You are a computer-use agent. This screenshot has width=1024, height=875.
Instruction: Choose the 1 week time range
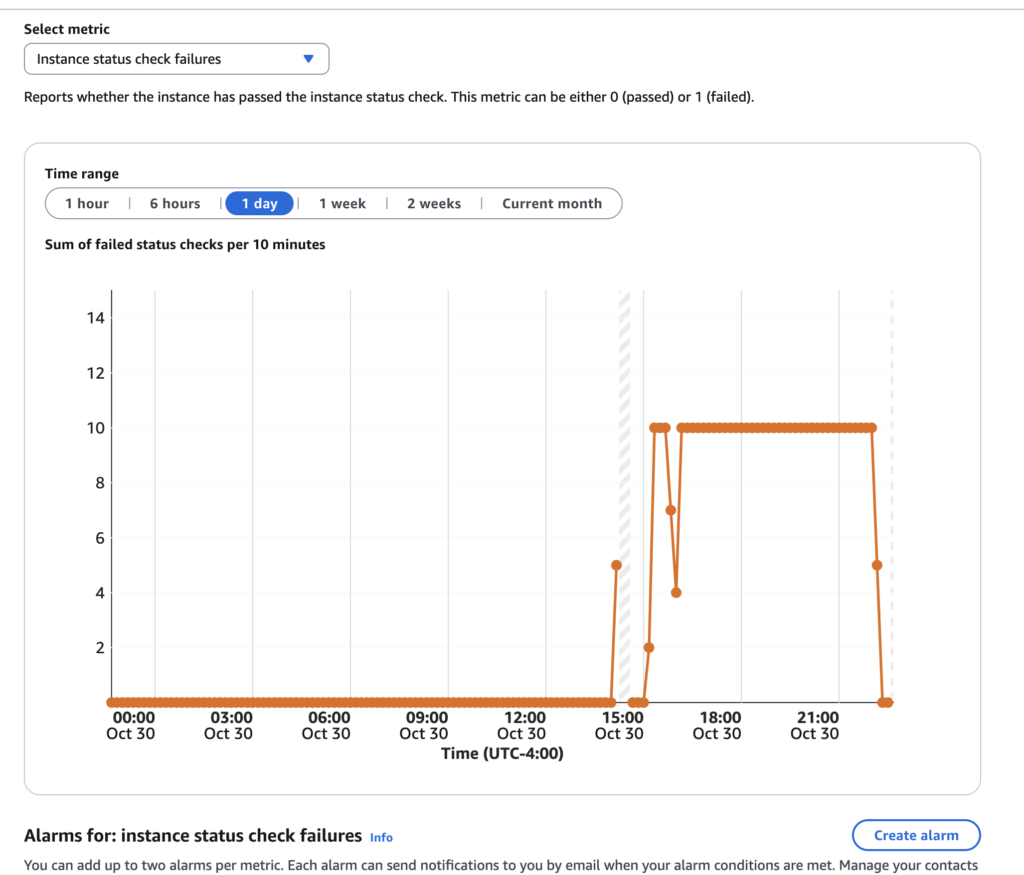point(342,203)
